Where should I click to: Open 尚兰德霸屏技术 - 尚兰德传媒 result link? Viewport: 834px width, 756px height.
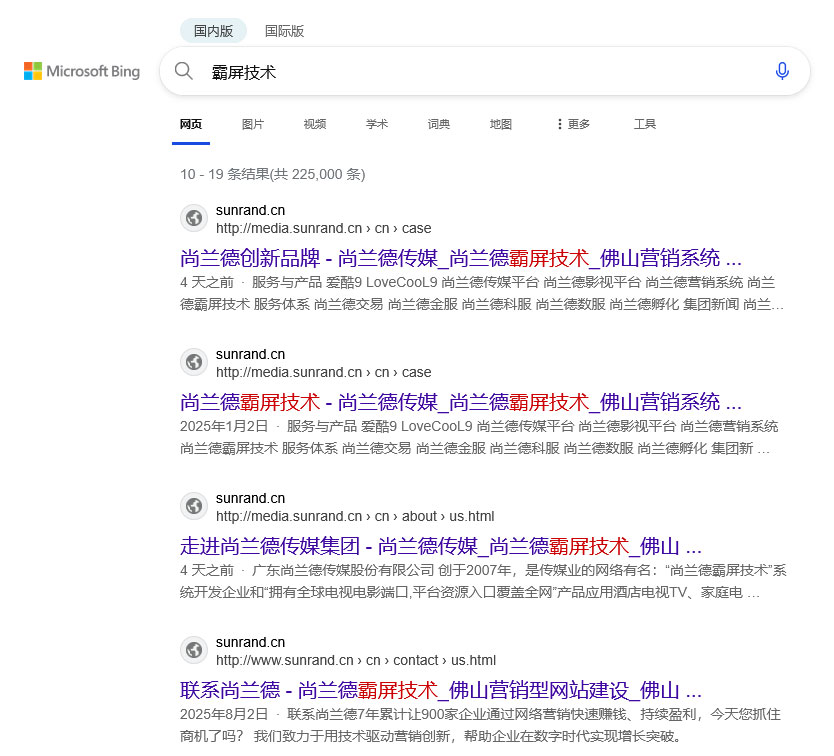pyautogui.click(x=461, y=403)
